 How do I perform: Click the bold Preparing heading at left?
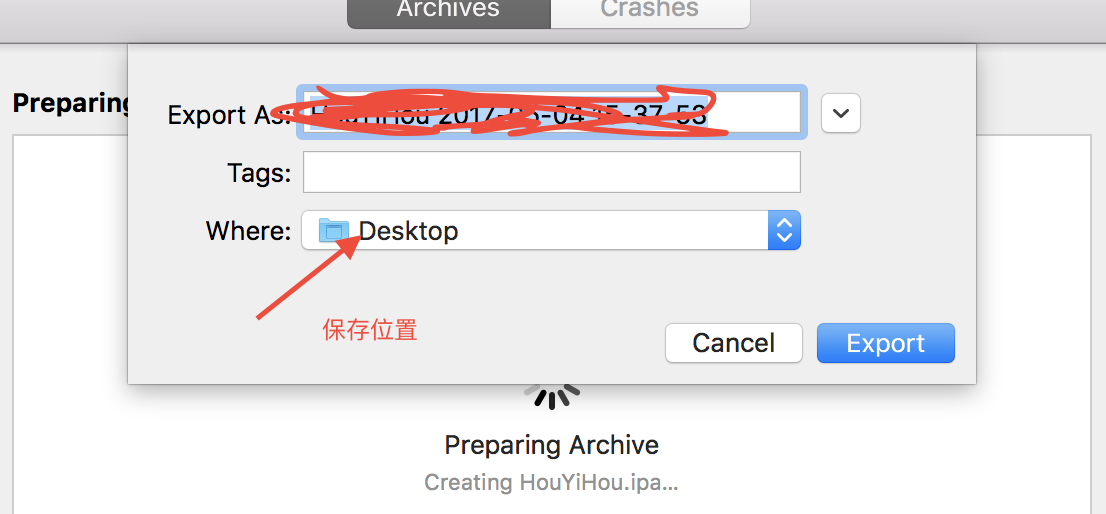click(x=71, y=103)
